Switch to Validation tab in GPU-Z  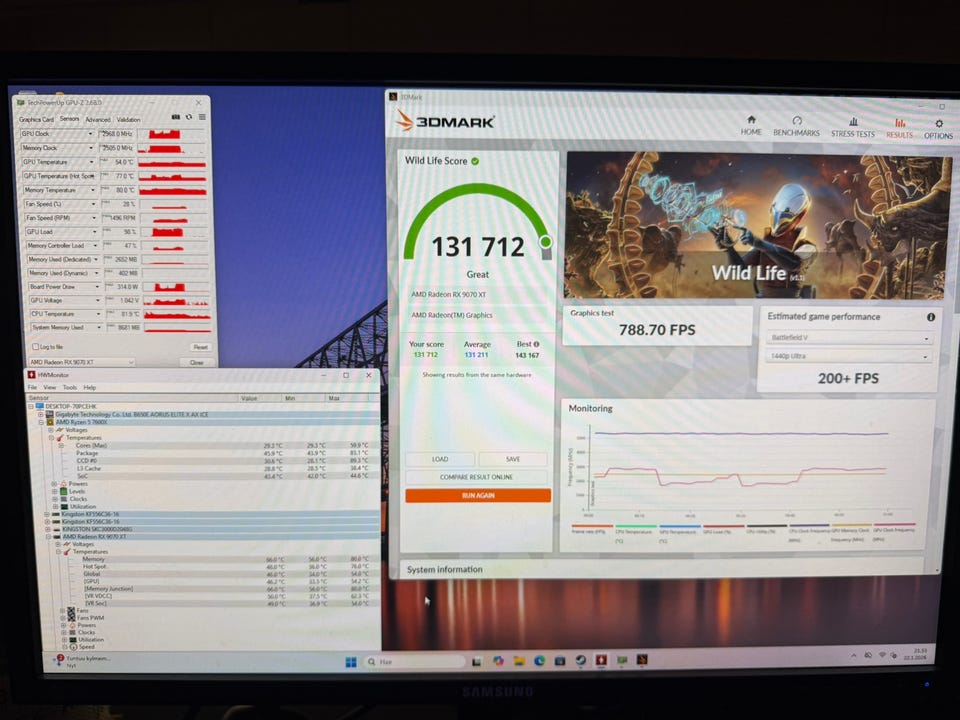(128, 119)
